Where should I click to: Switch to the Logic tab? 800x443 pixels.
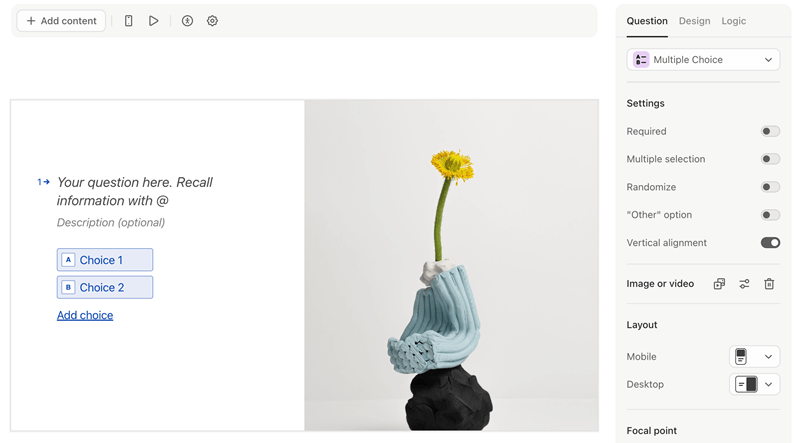click(x=734, y=21)
